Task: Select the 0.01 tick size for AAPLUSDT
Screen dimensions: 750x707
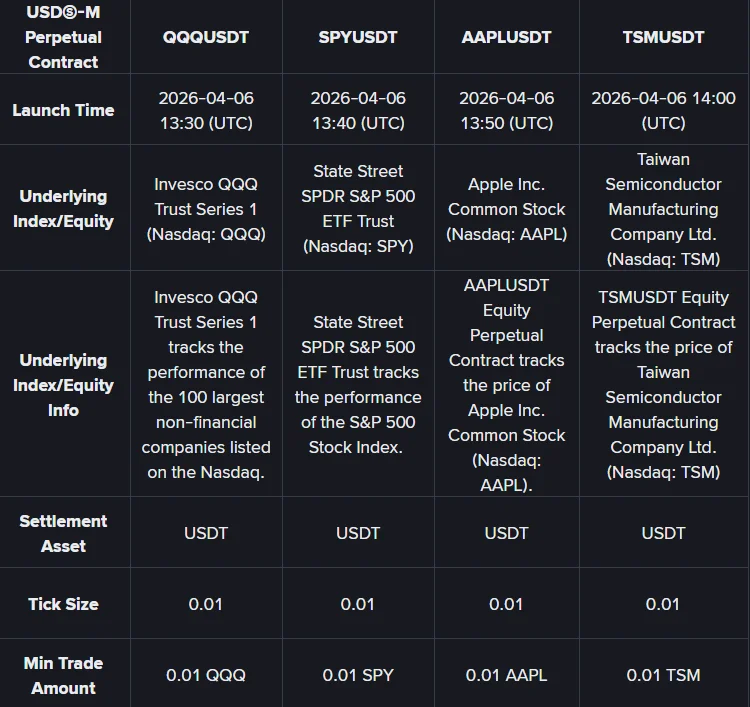Action: [506, 604]
